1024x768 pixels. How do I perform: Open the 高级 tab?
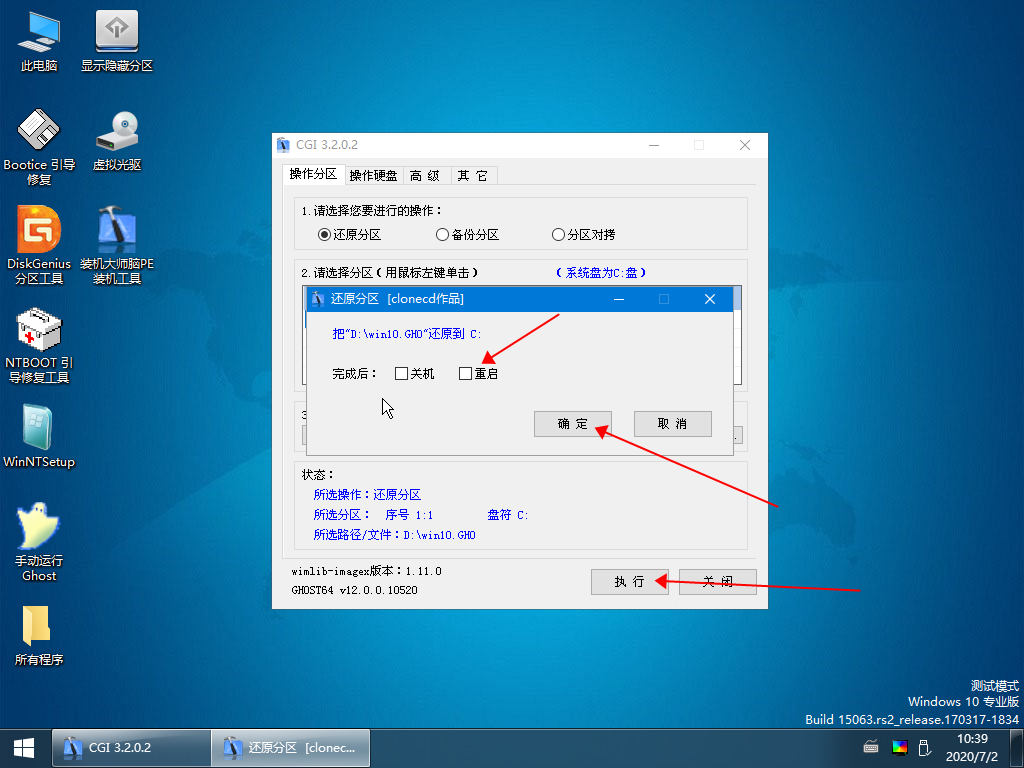[x=426, y=174]
